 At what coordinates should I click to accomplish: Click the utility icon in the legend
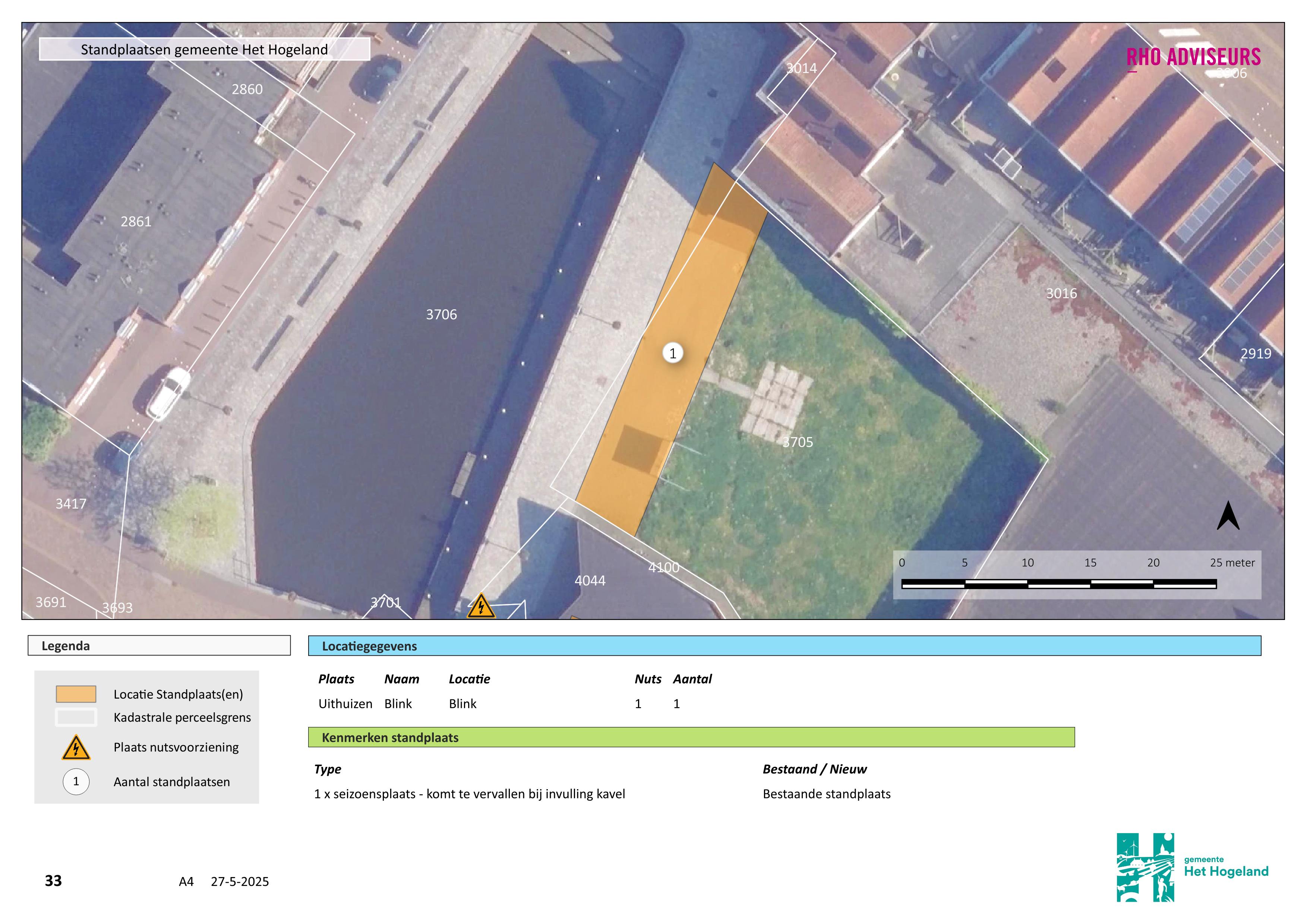[76, 748]
